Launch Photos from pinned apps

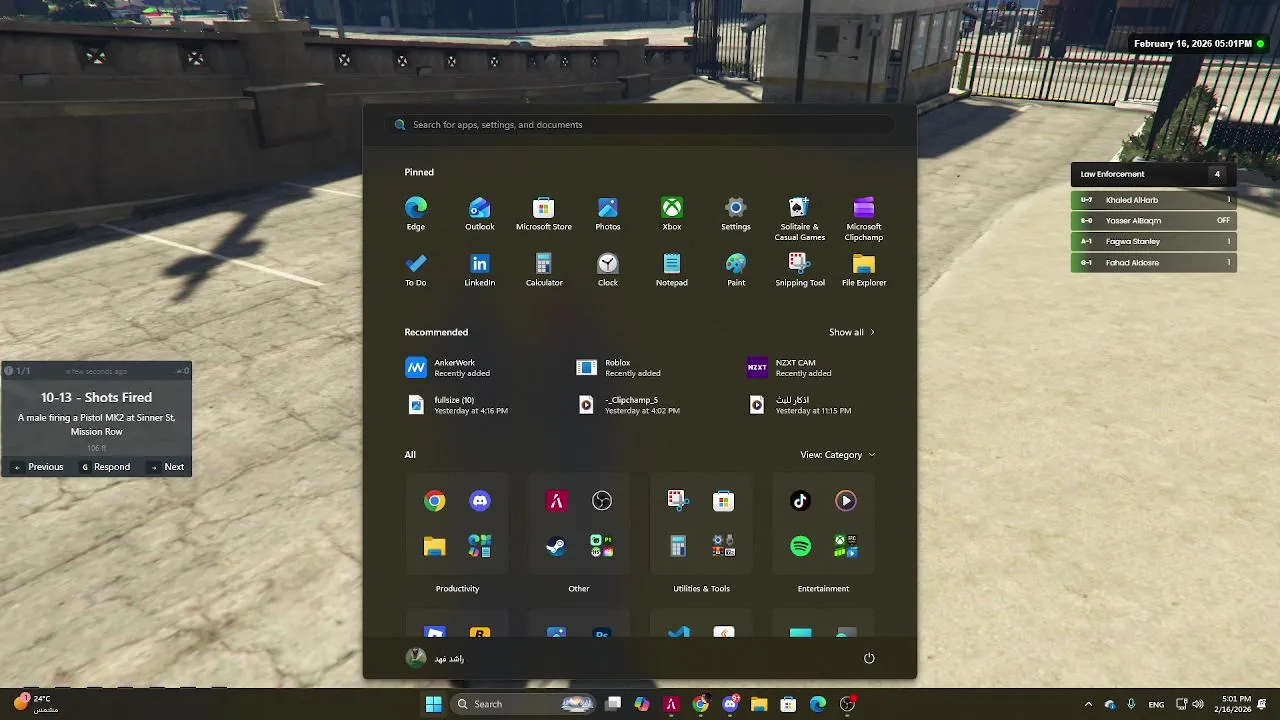[608, 213]
